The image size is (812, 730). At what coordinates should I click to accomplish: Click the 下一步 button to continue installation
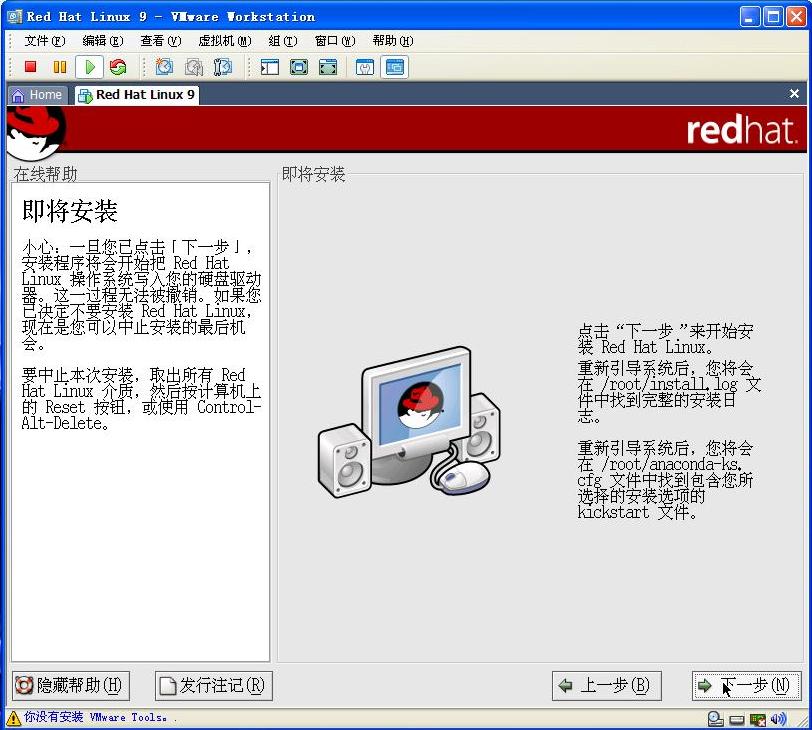click(746, 686)
